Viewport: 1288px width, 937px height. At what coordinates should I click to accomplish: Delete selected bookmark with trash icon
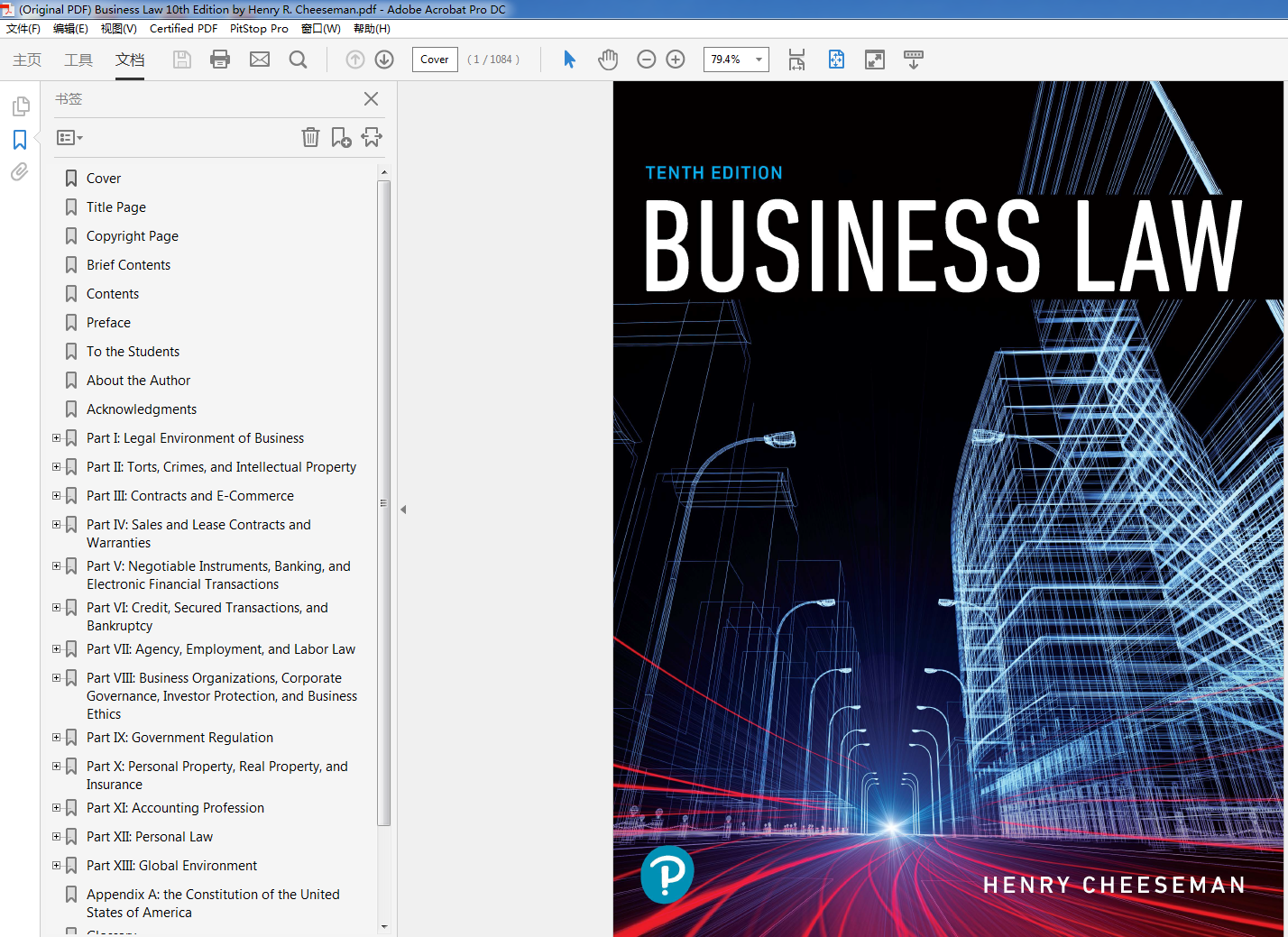[310, 137]
